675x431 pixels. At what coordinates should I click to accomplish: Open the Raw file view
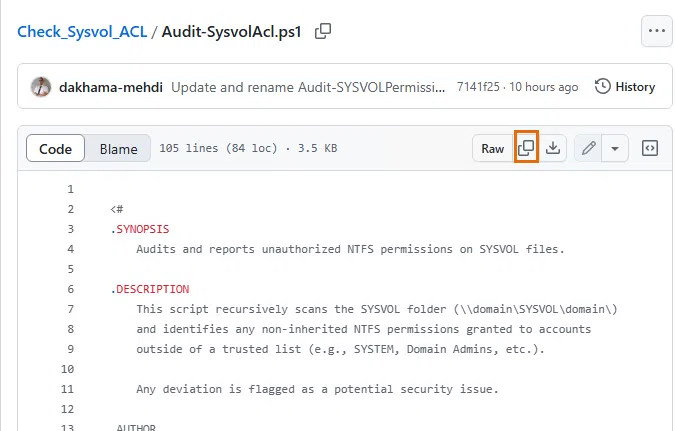493,148
